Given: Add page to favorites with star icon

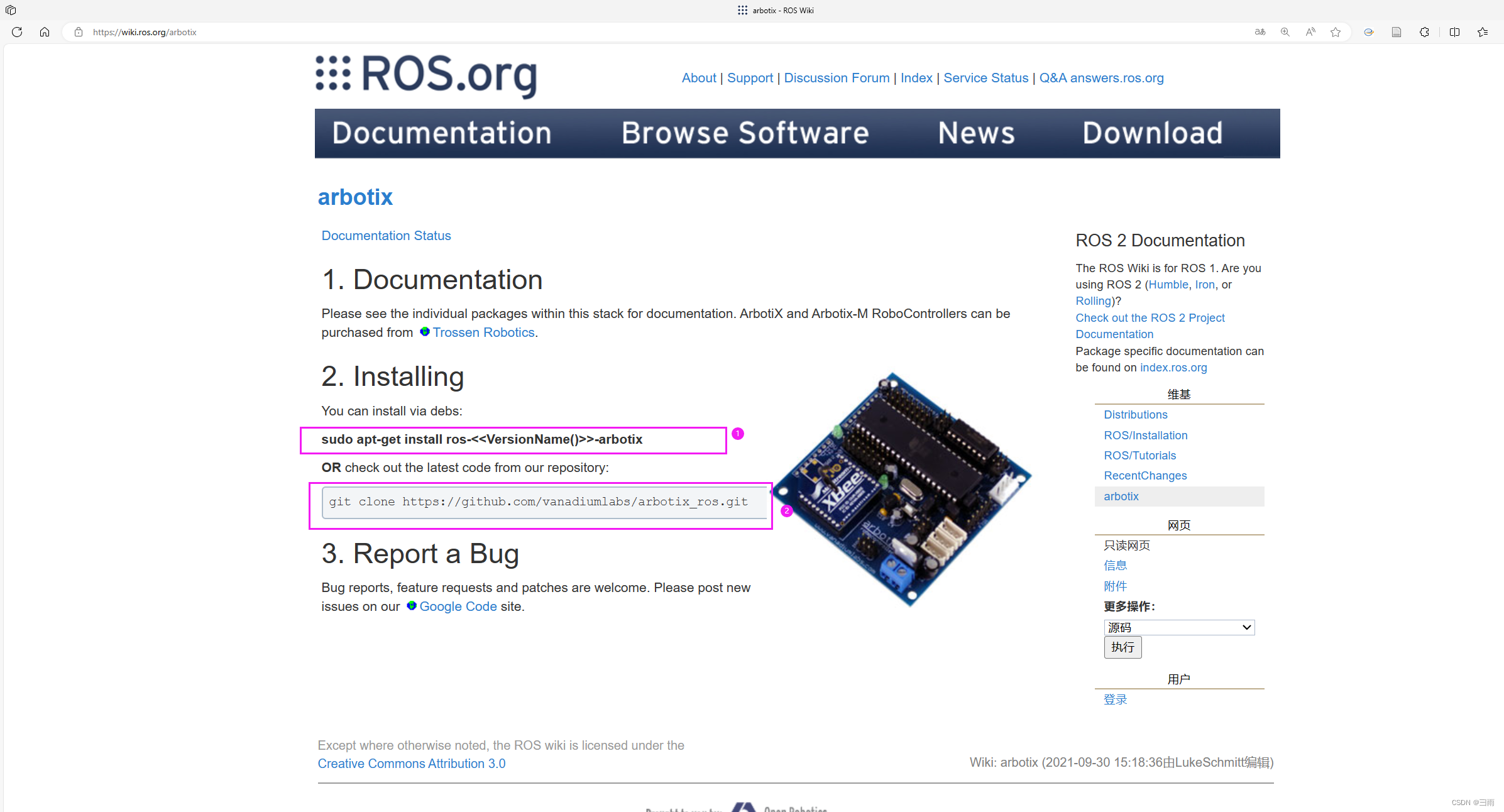Looking at the screenshot, I should coord(1336,32).
